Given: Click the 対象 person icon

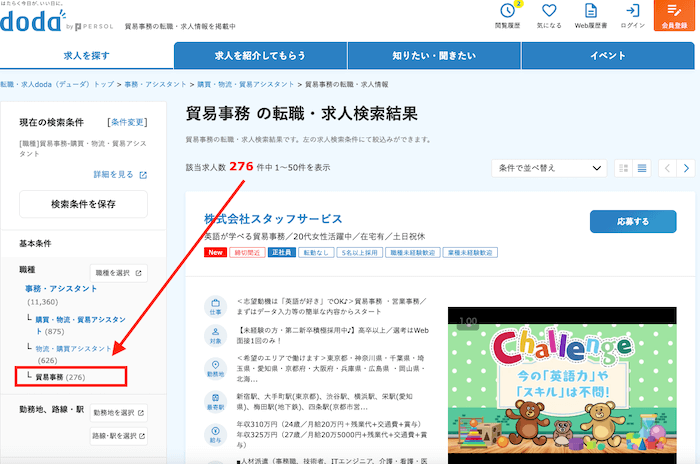Looking at the screenshot, I should 216,335.
